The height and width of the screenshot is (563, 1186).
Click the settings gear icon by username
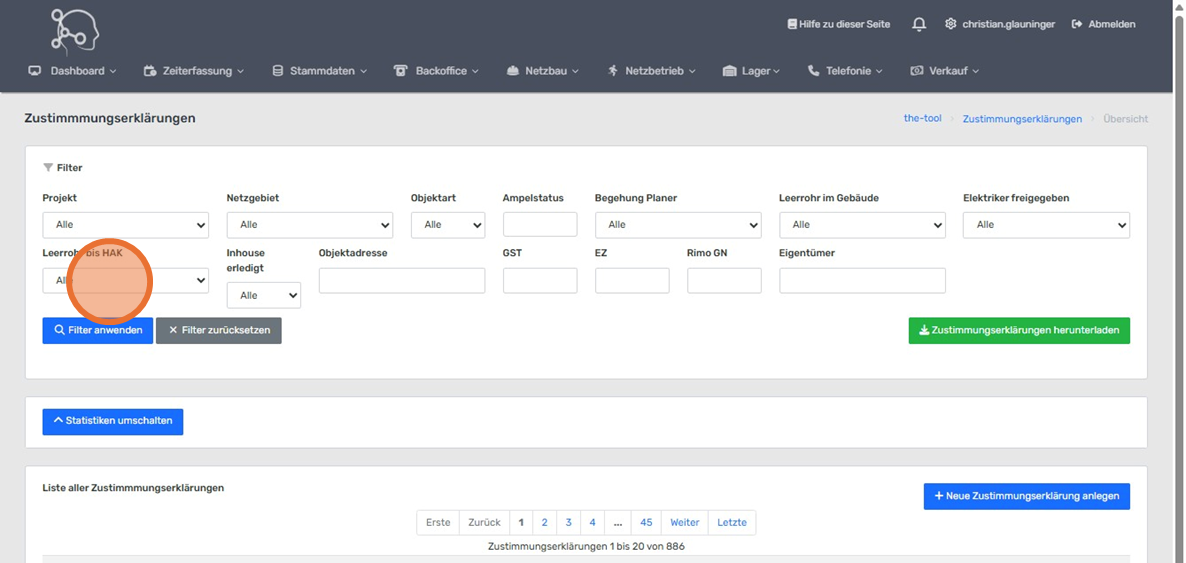pos(950,24)
